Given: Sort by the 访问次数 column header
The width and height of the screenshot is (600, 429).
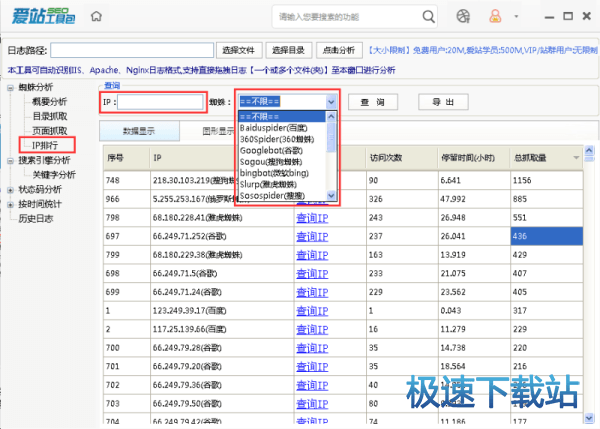Looking at the screenshot, I should click(x=402, y=158).
